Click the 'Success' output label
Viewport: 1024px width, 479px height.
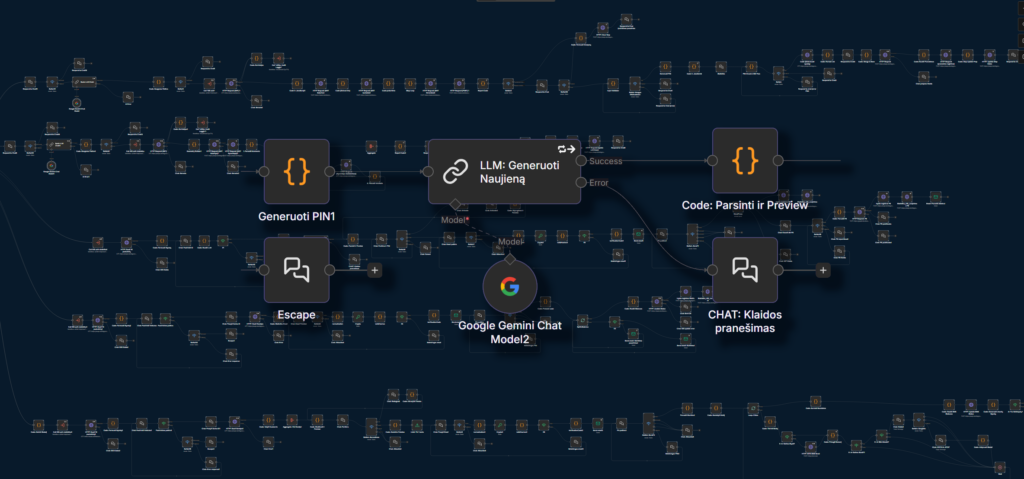point(605,161)
